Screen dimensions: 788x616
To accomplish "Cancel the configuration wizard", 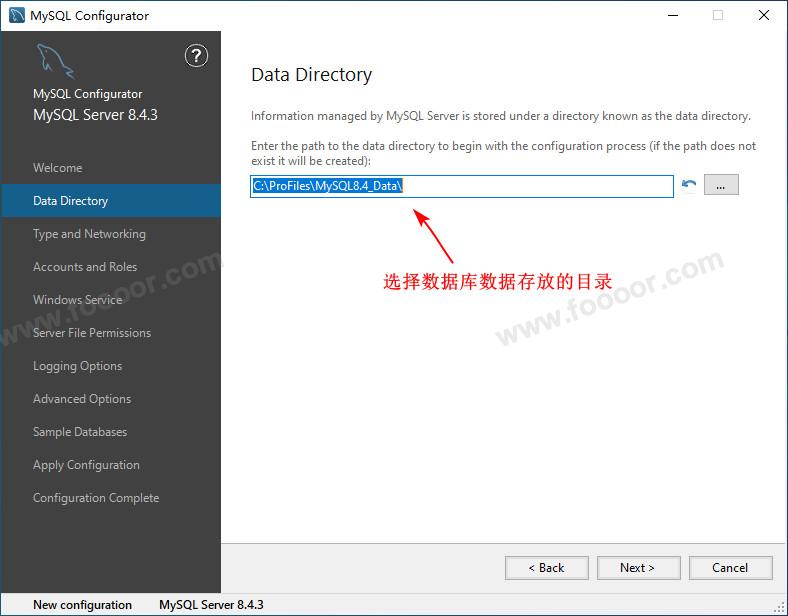I will click(730, 568).
